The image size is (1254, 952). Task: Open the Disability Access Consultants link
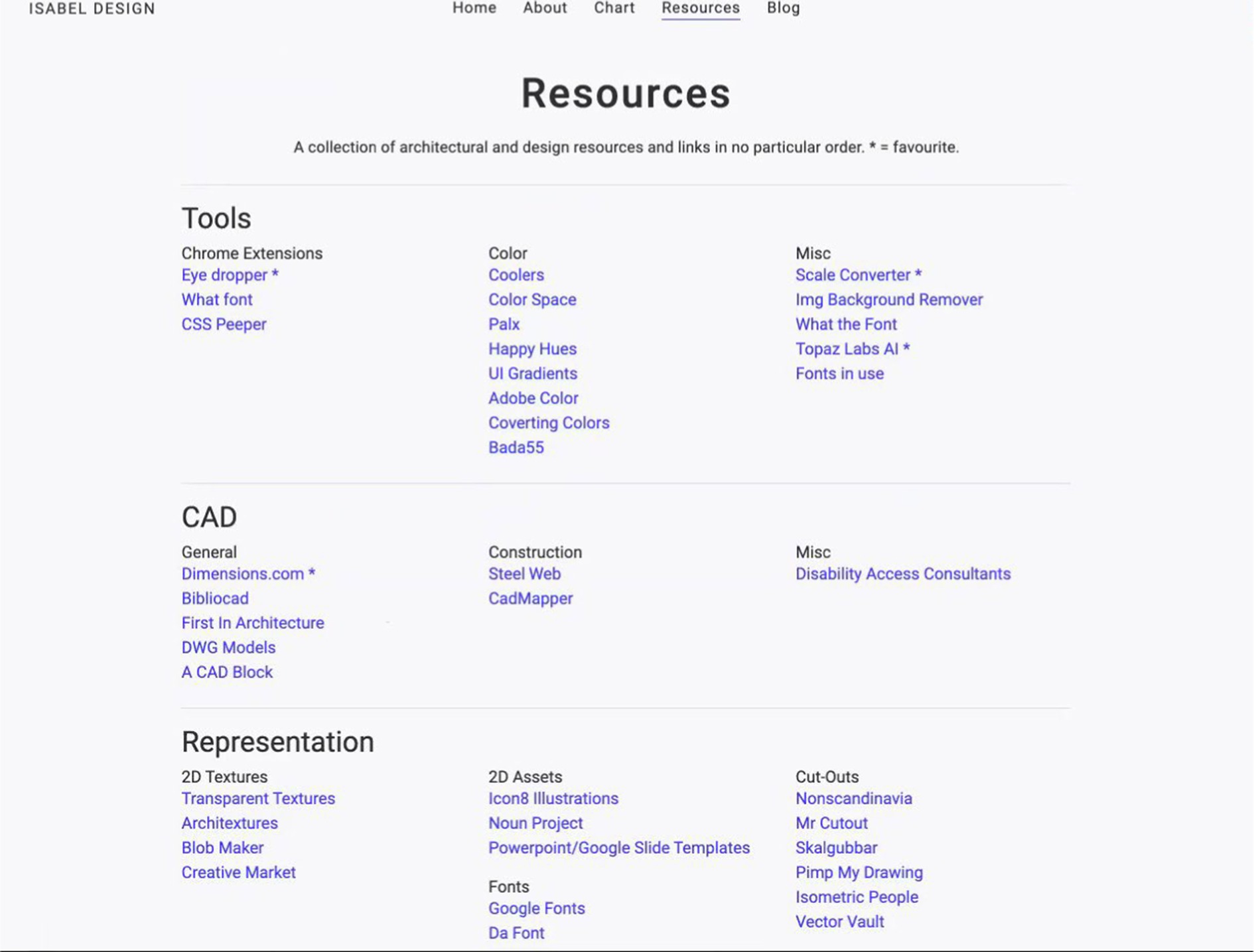pos(902,573)
